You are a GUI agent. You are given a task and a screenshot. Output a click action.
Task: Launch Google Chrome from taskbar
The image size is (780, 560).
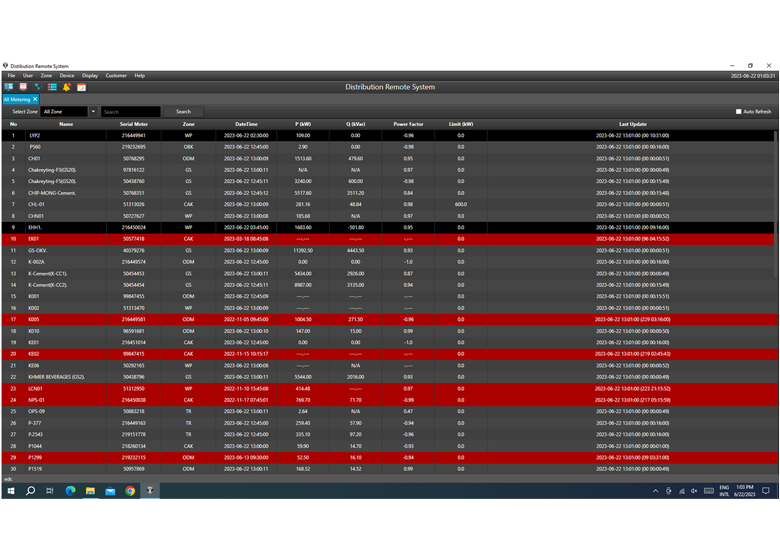[x=130, y=491]
